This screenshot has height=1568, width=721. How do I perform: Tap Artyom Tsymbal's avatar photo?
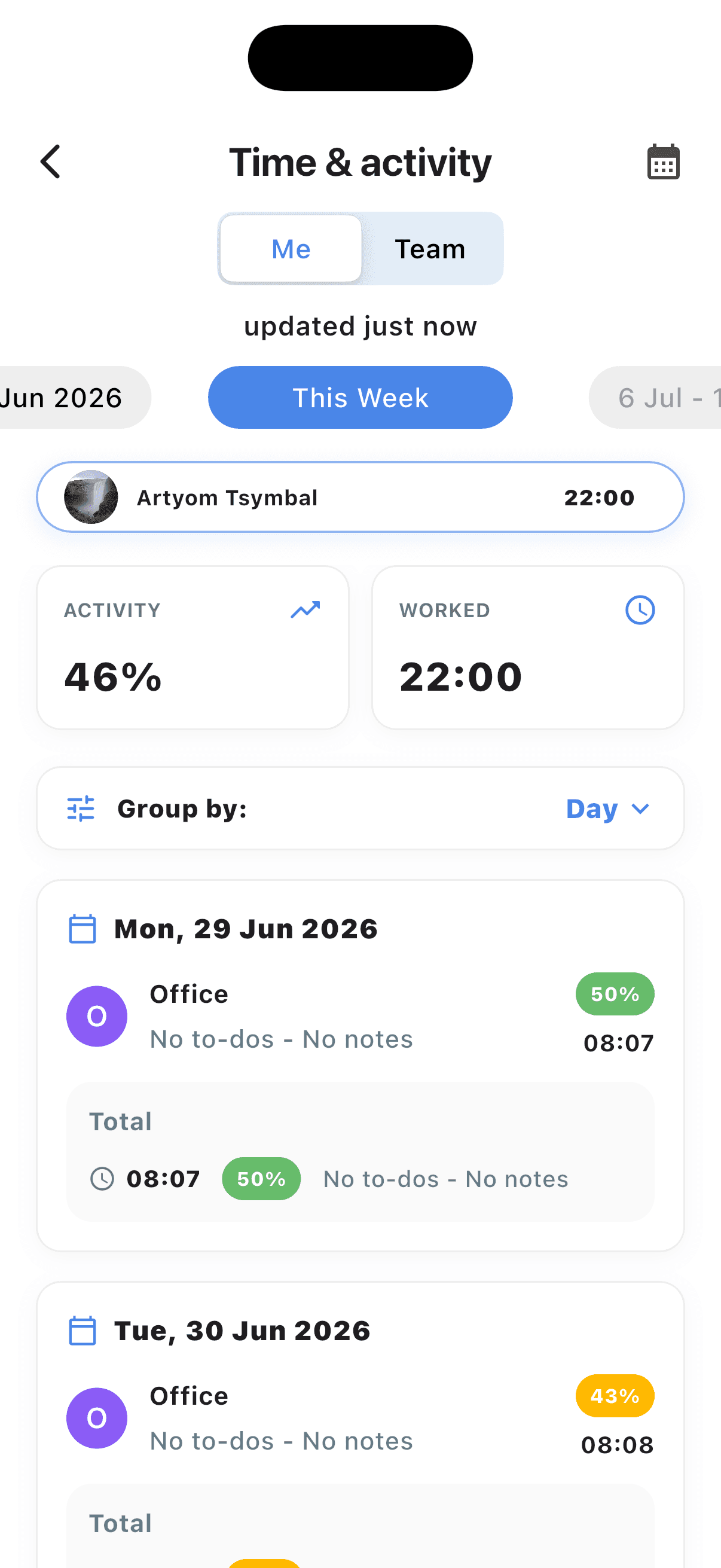tap(91, 498)
